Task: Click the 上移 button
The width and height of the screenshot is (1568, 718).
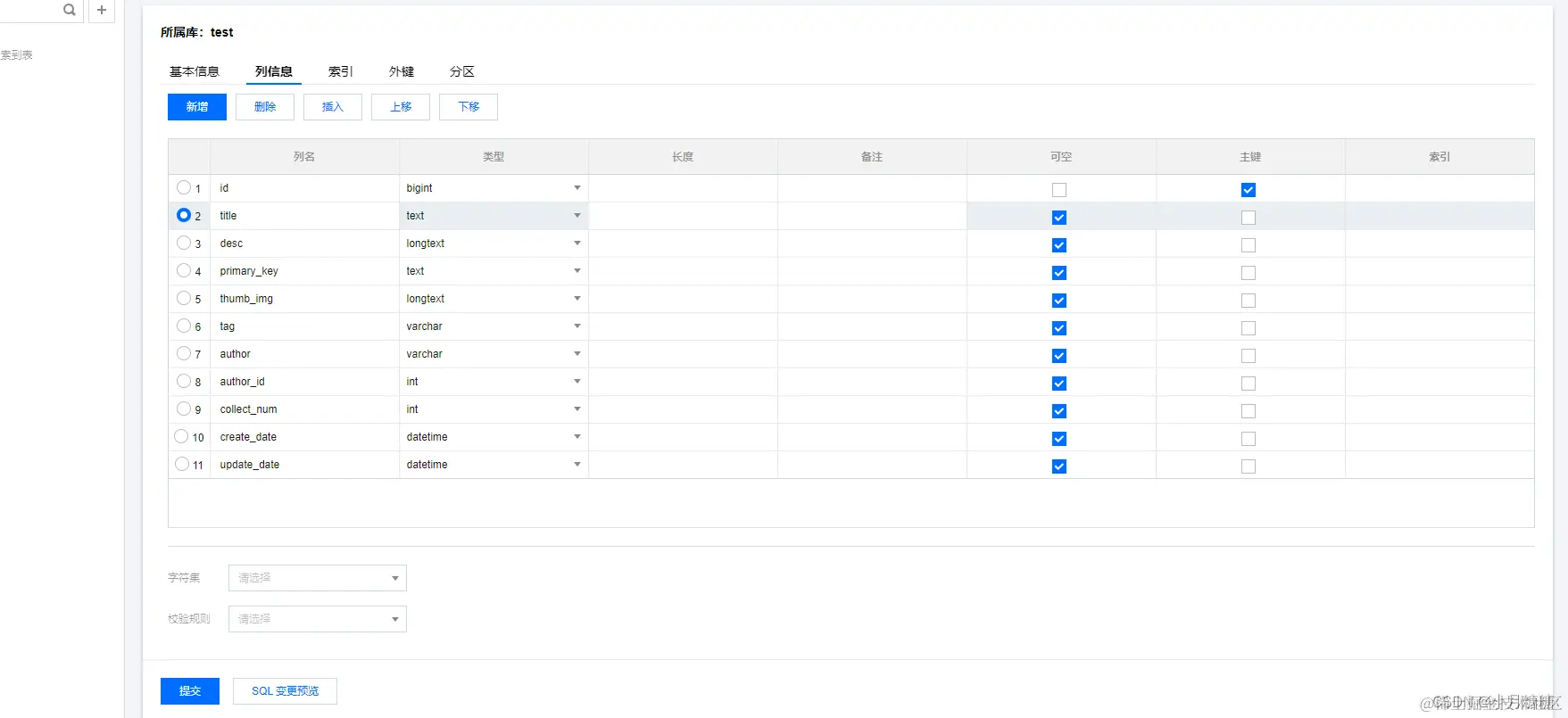Action: click(401, 107)
